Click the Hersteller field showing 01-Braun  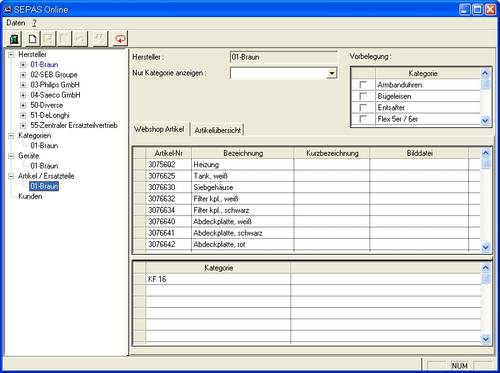click(283, 57)
